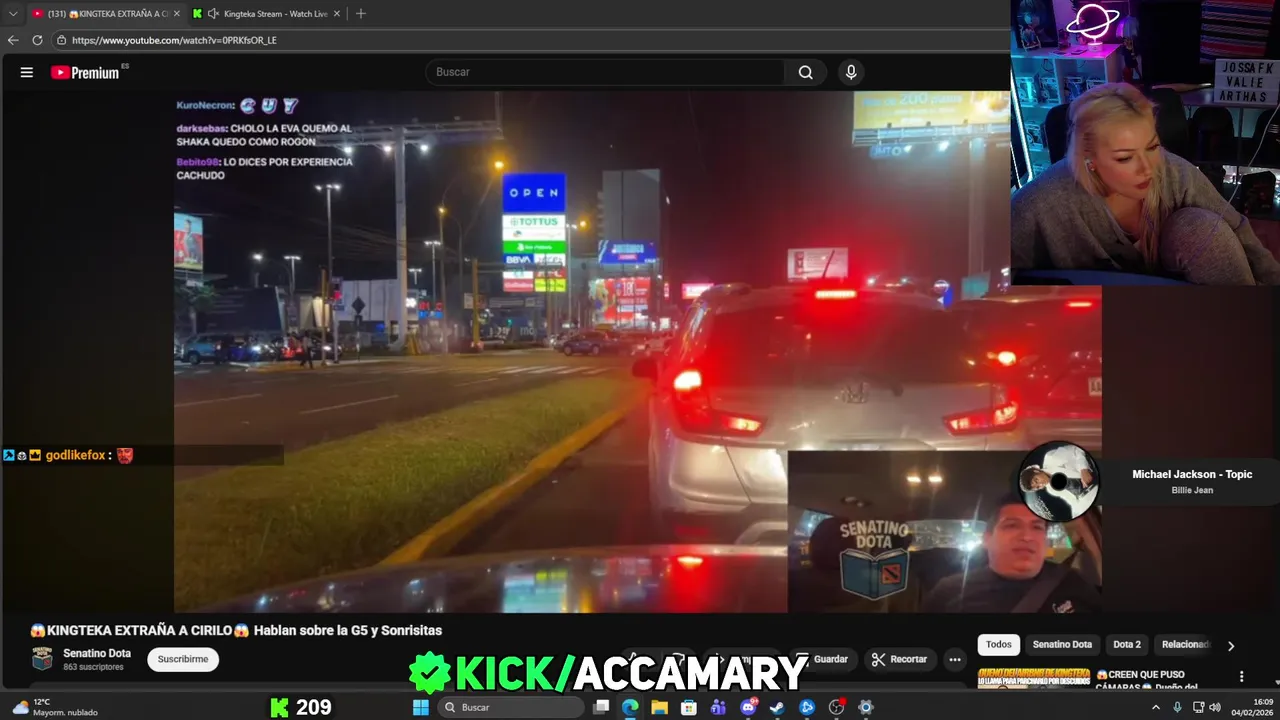Open more actions three-dot menu
Image resolution: width=1280 pixels, height=720 pixels.
click(x=955, y=659)
